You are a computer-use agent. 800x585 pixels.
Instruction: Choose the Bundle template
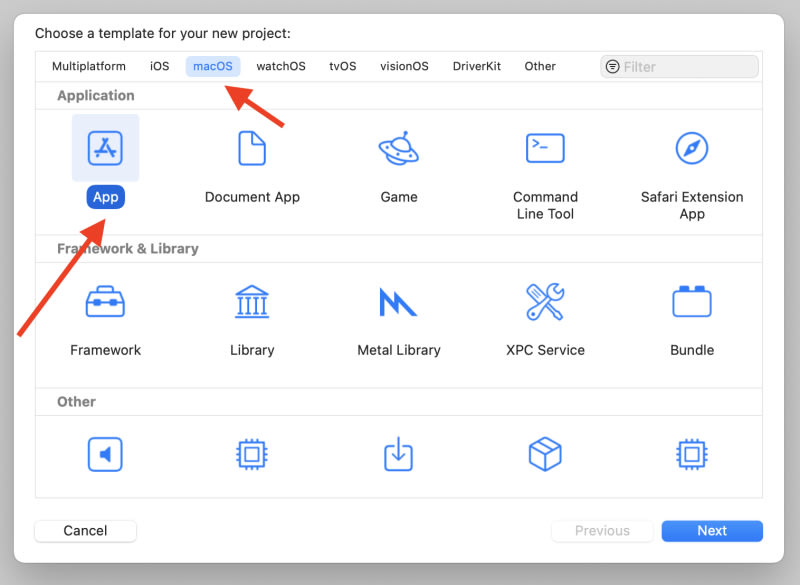click(692, 302)
